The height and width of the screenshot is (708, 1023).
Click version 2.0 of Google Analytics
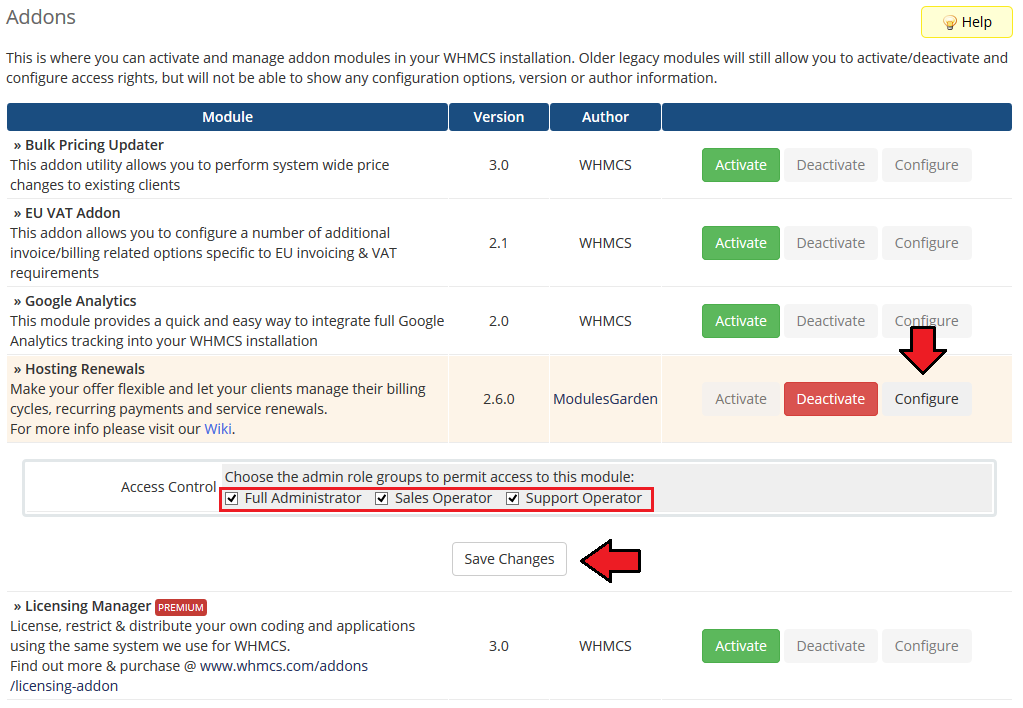(498, 321)
